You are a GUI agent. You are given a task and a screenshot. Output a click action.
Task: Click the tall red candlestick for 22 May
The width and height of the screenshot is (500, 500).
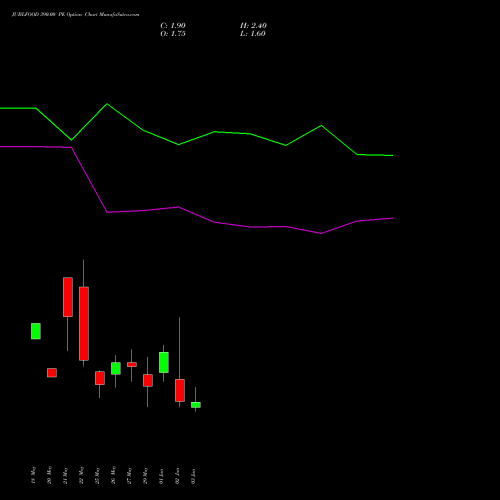[x=84, y=323]
